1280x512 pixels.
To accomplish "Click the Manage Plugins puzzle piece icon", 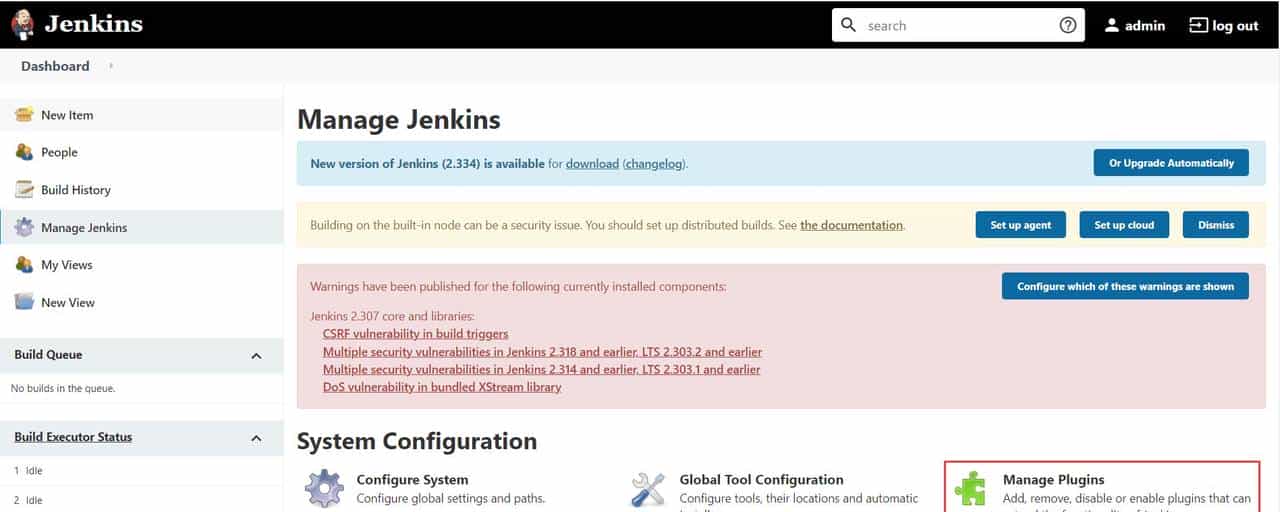I will tap(970, 489).
